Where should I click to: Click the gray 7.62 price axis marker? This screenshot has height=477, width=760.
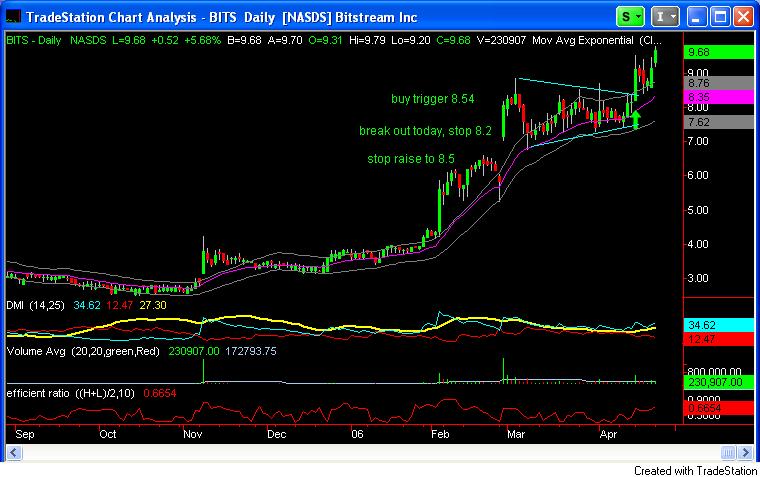click(718, 122)
